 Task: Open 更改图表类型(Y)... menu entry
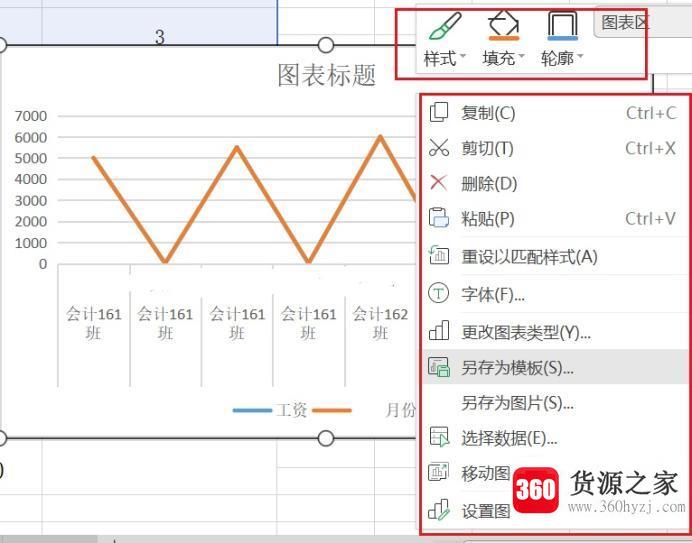[x=554, y=332]
